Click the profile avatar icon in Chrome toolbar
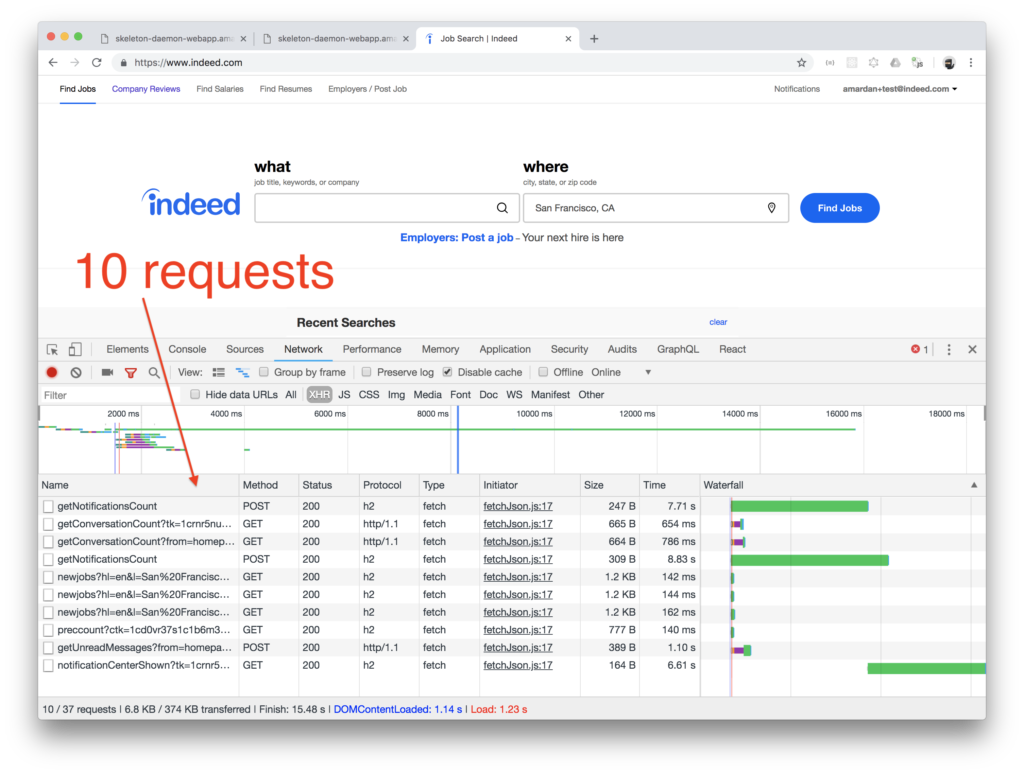Viewport: 1024px width, 774px height. pos(949,63)
